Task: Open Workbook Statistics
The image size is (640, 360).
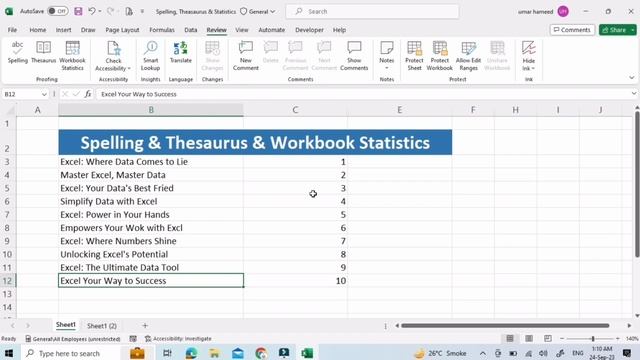Action: 72,56
